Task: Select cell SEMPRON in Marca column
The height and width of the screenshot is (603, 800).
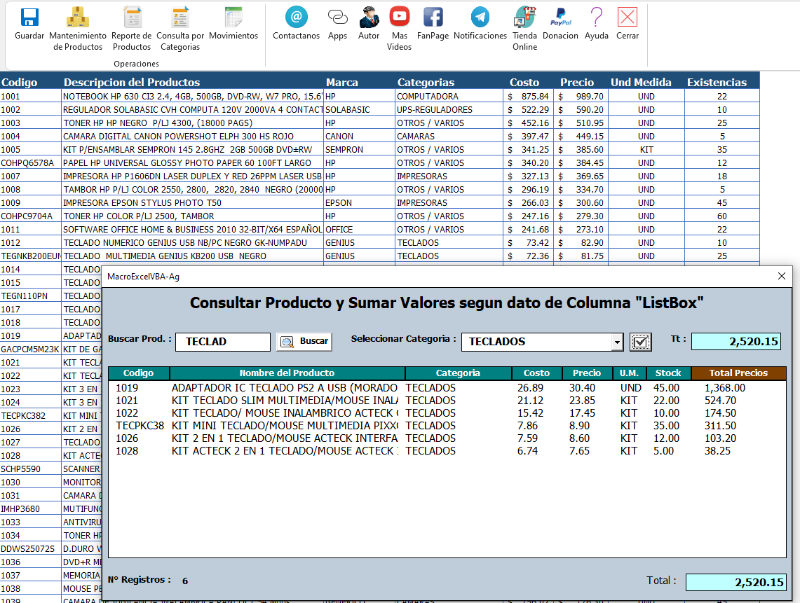Action: (x=360, y=149)
